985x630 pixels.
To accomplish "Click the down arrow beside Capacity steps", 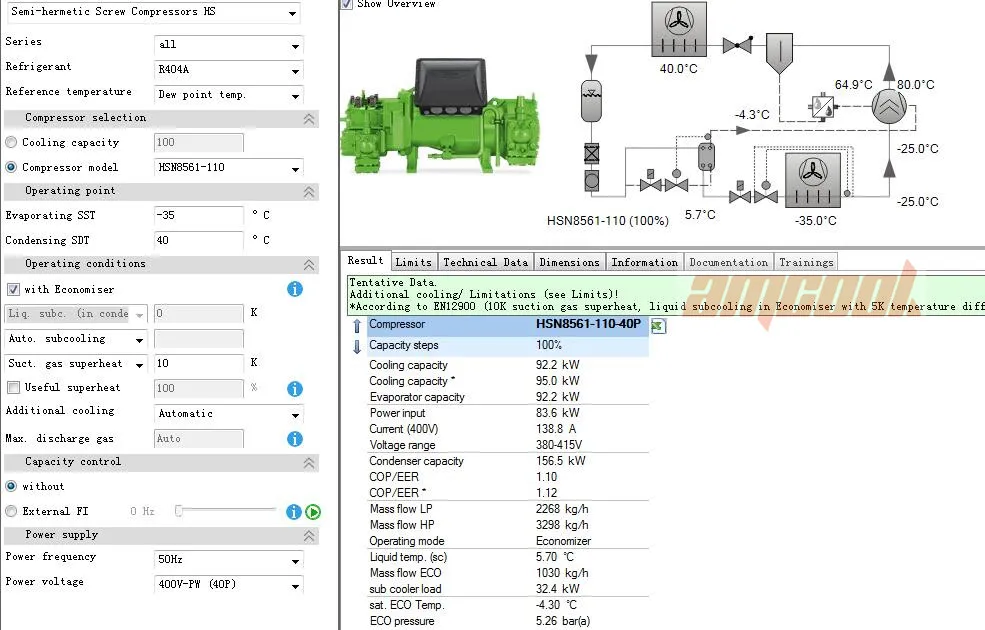I will click(x=357, y=346).
